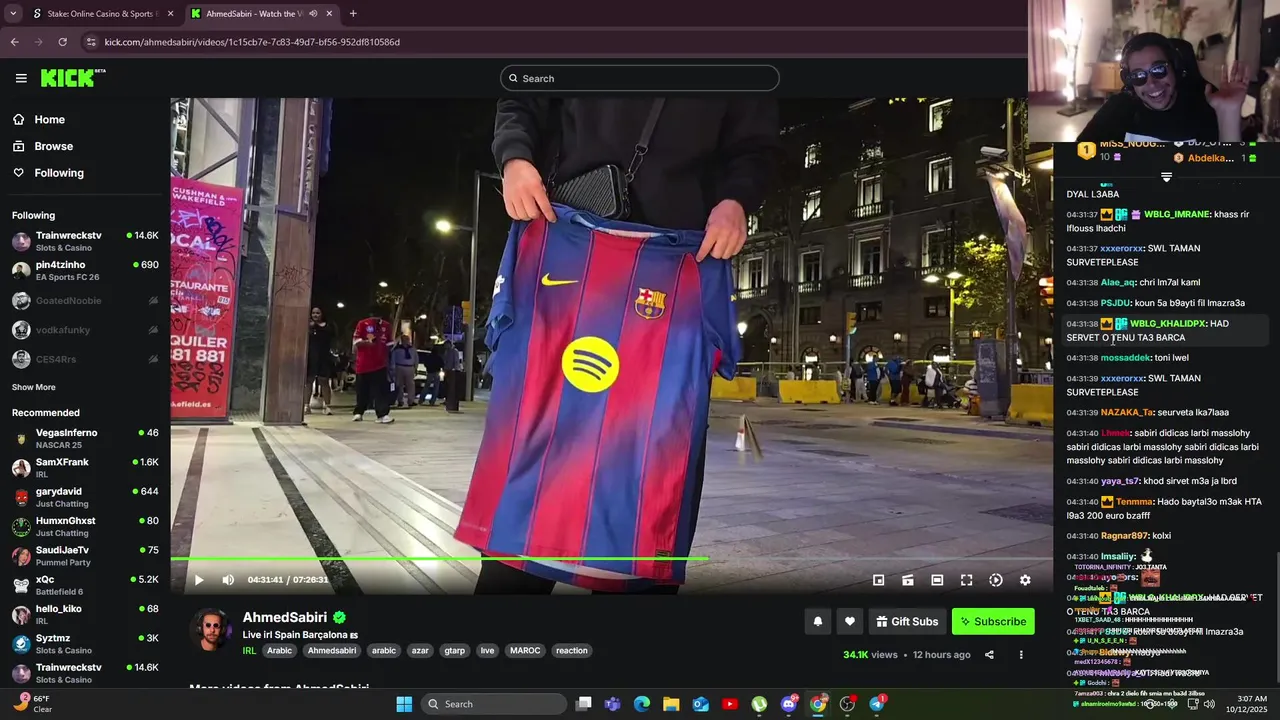
Task: Play the video
Action: tap(198, 580)
